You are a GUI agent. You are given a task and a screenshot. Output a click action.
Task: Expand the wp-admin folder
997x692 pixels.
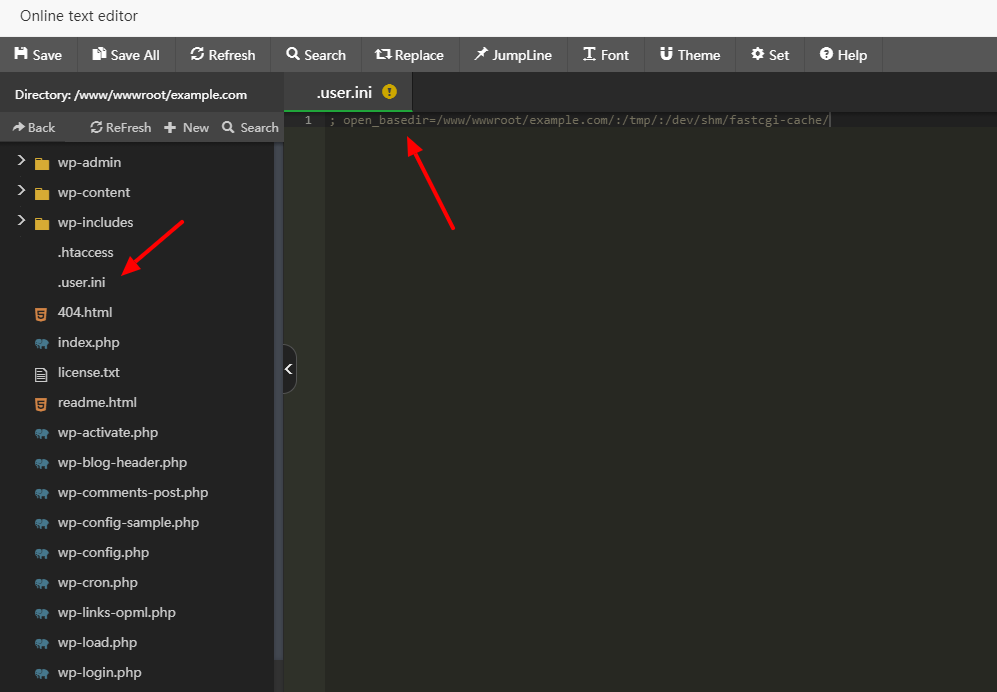pyautogui.click(x=21, y=162)
